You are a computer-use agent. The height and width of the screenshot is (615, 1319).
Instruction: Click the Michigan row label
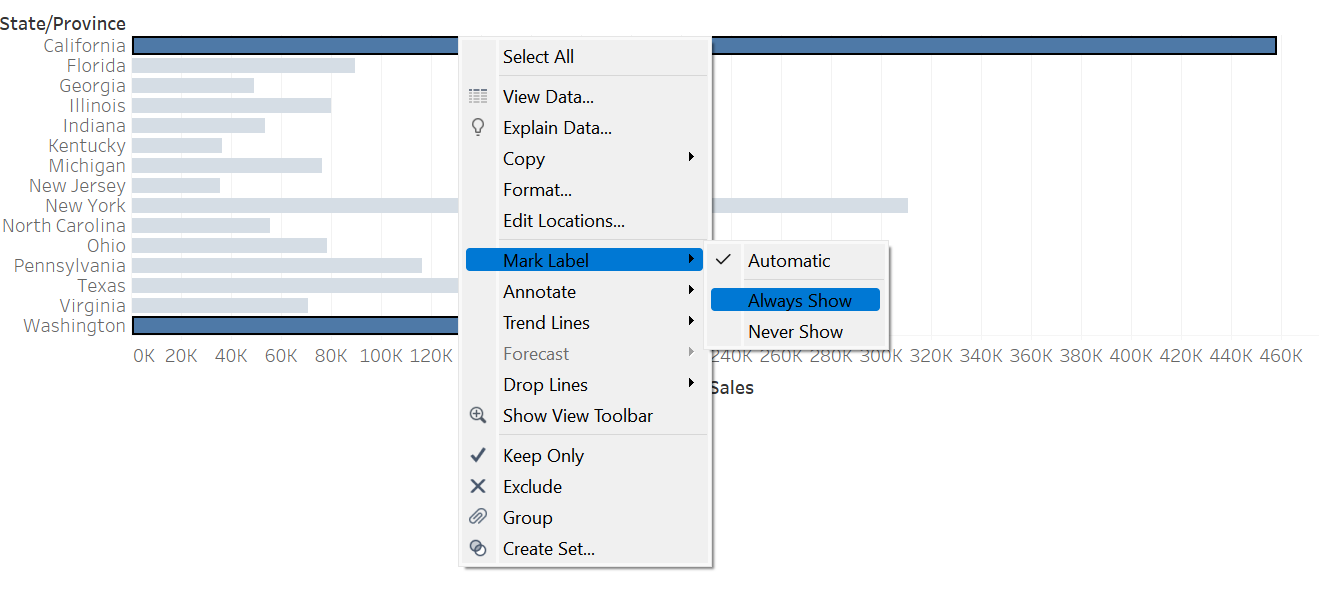pos(88,166)
